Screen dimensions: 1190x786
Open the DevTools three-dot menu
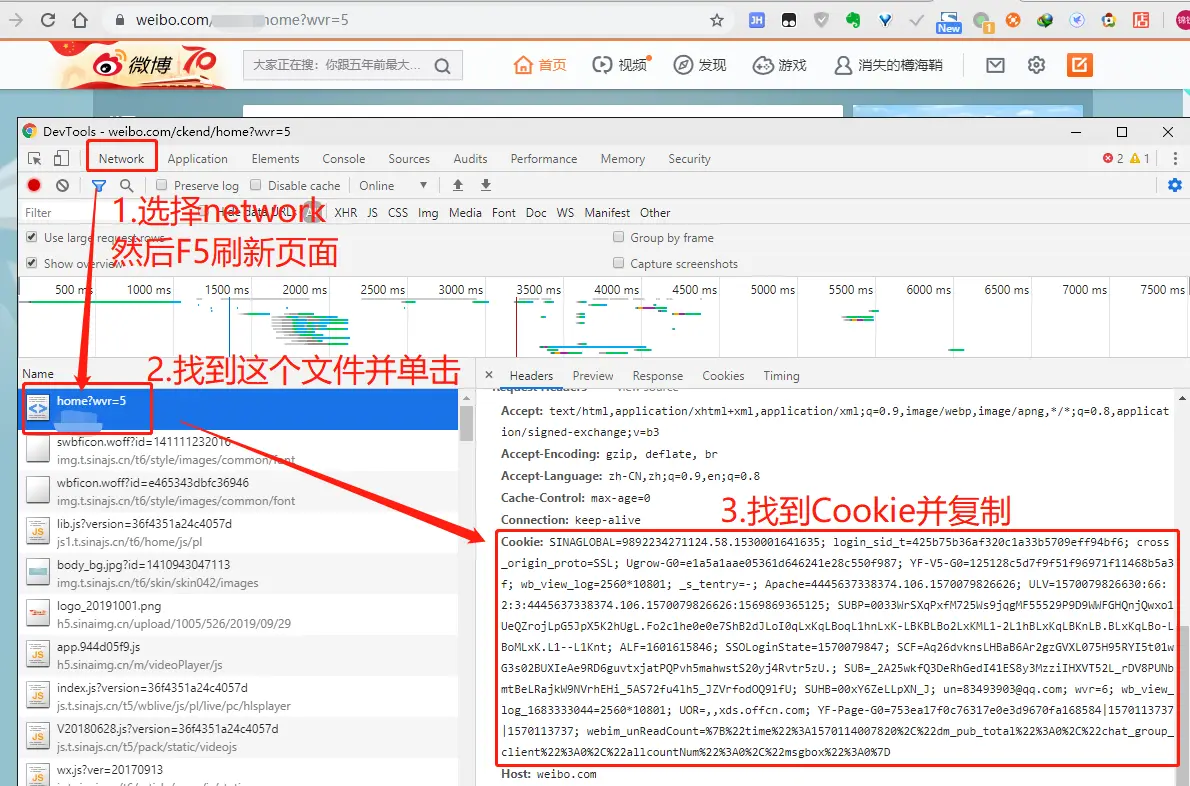1175,158
